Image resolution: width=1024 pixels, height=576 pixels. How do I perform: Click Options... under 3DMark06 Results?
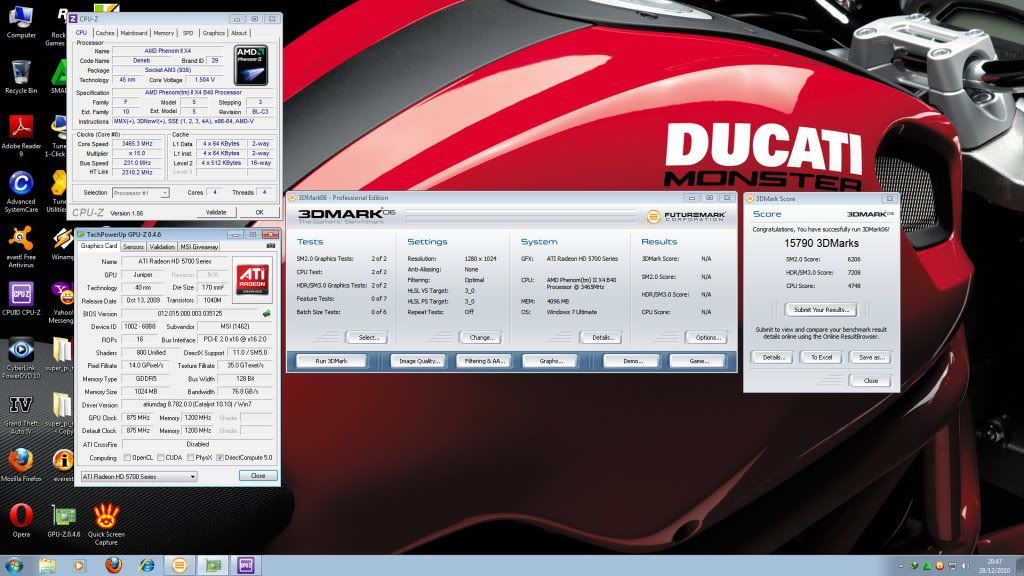[x=708, y=338]
